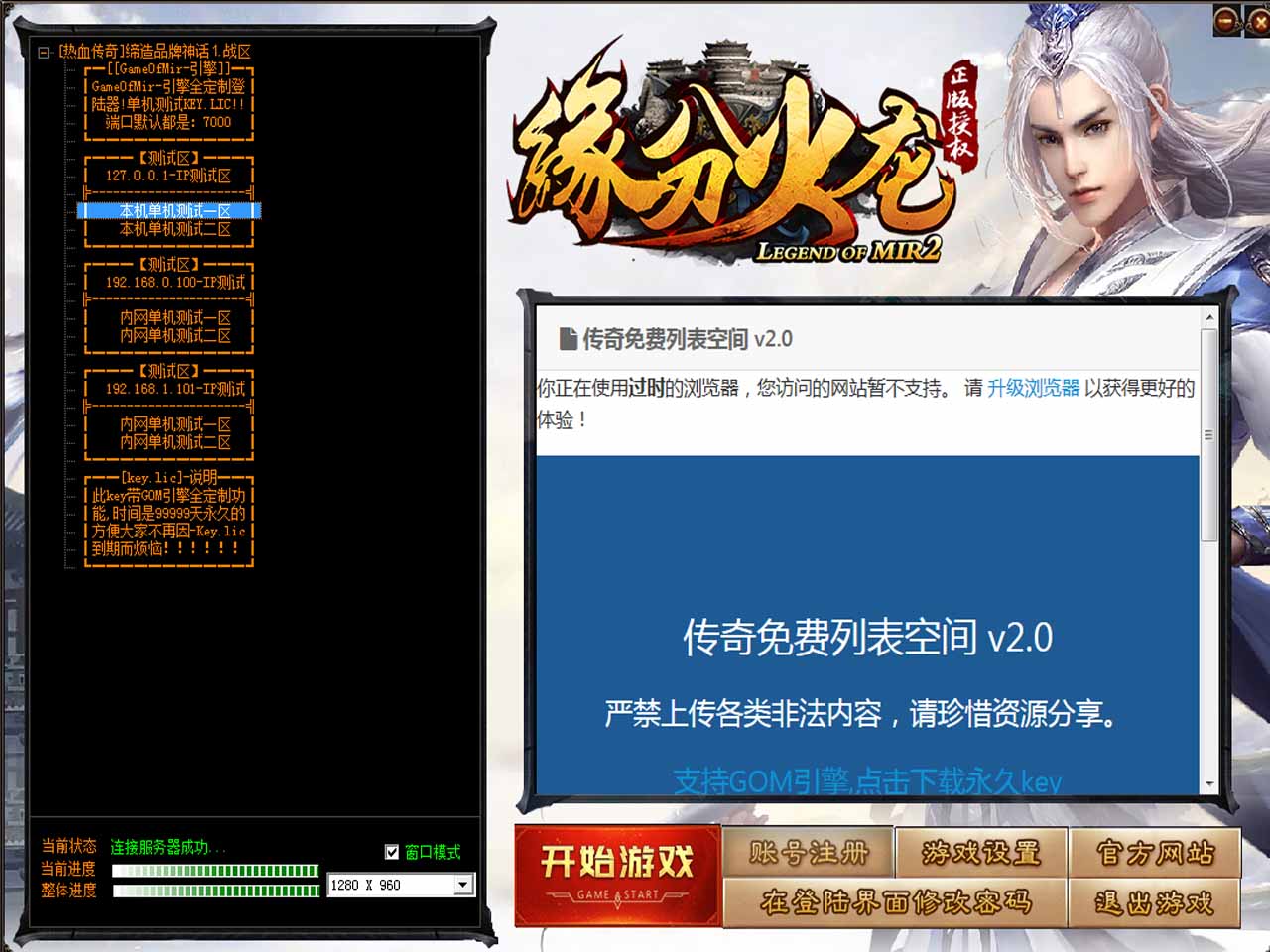Minimize the launcher with the orange minus icon

(x=1226, y=20)
